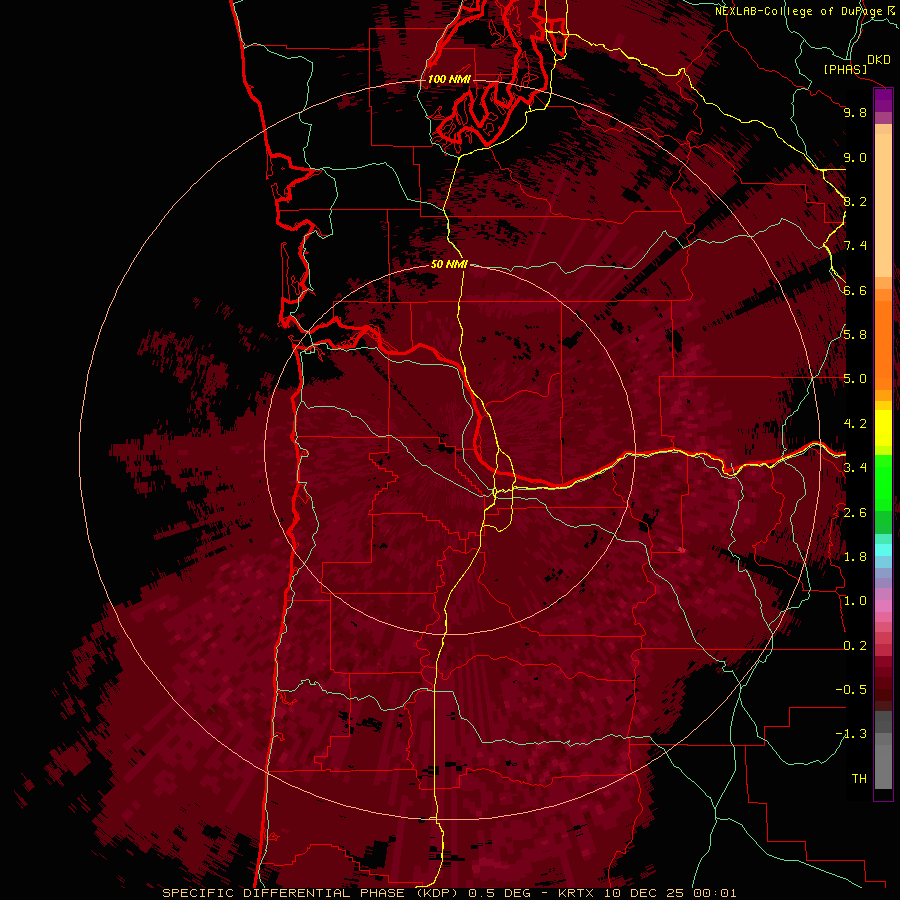Click the 9.0 value on the color scale

855,157
